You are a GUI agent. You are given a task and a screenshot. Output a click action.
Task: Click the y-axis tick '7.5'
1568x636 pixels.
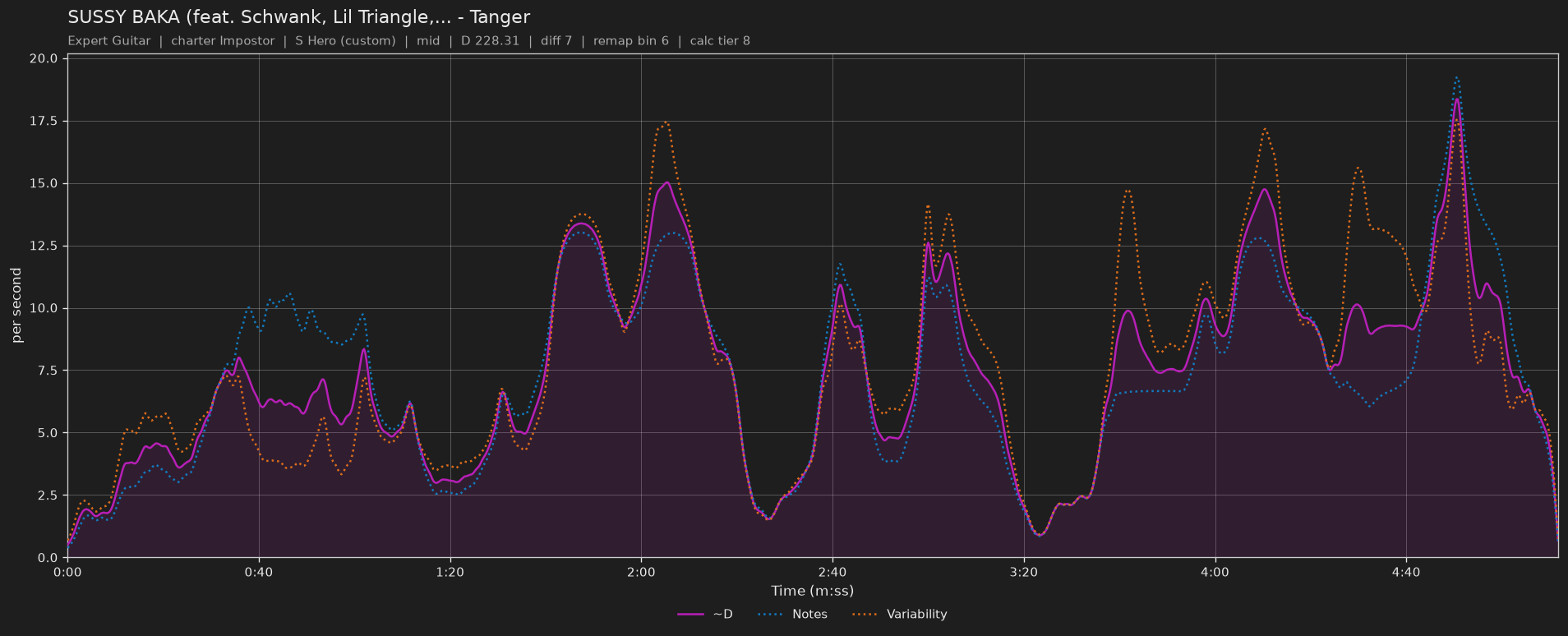pos(47,371)
